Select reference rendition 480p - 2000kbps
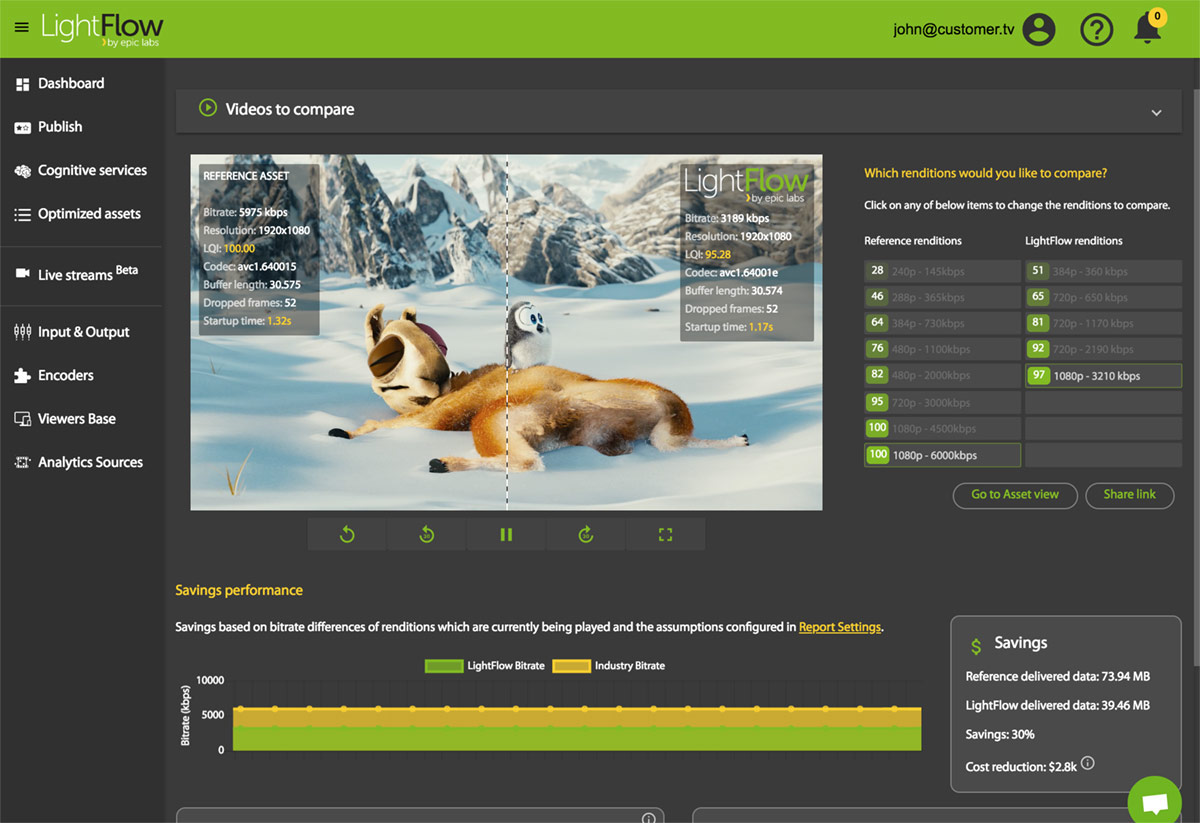Image resolution: width=1200 pixels, height=823 pixels. [x=942, y=375]
